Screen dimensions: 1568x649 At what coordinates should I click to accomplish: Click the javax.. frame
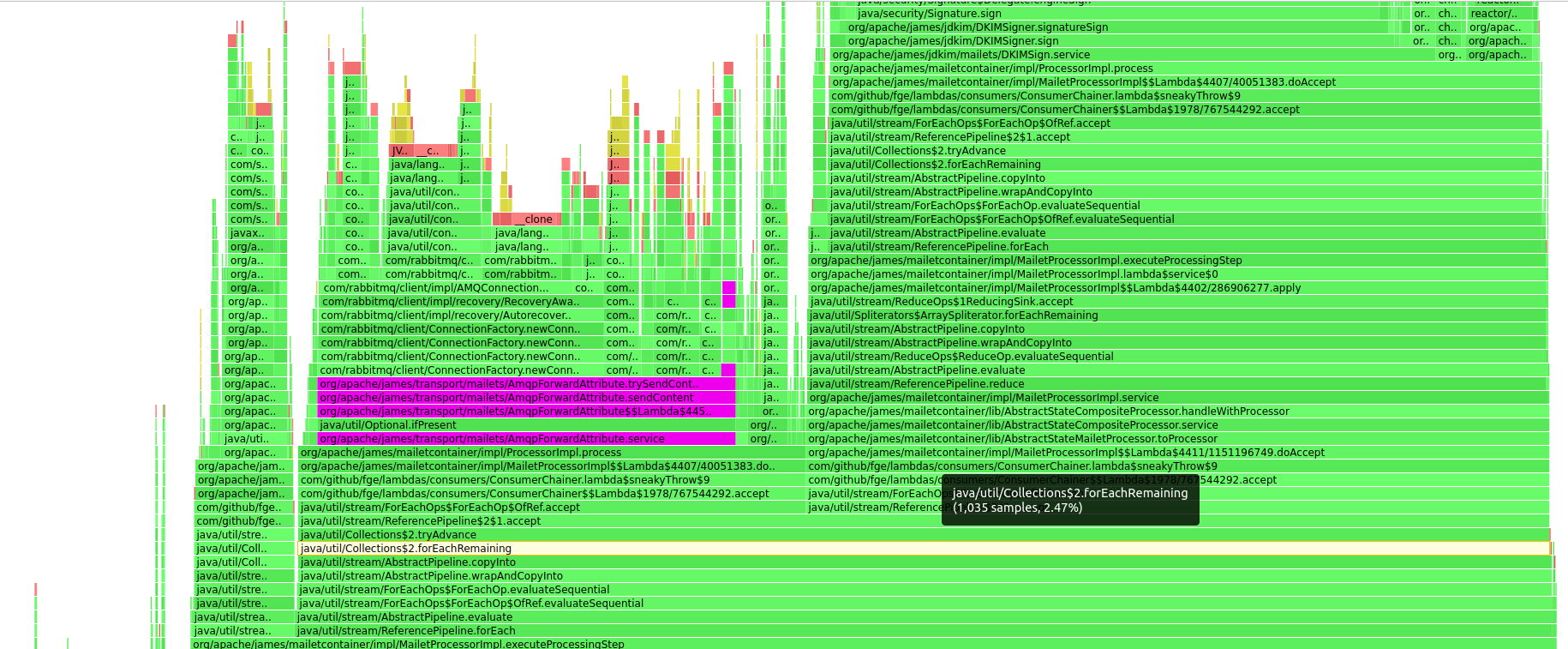(x=249, y=233)
